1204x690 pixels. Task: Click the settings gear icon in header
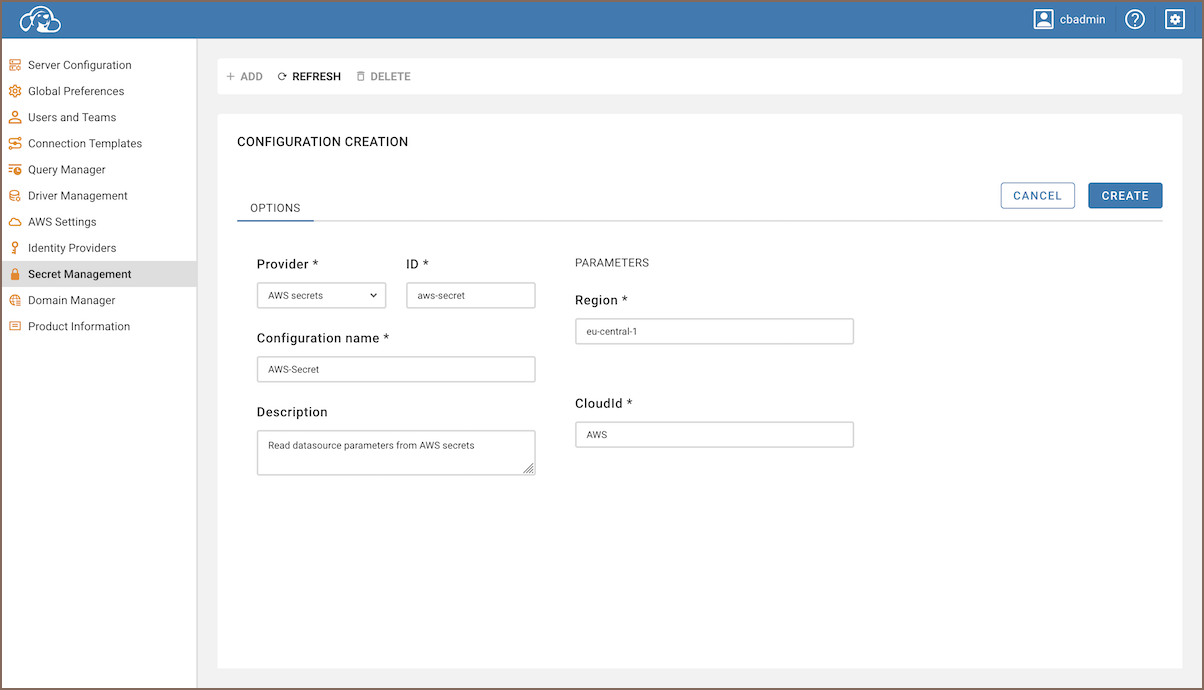[x=1175, y=19]
